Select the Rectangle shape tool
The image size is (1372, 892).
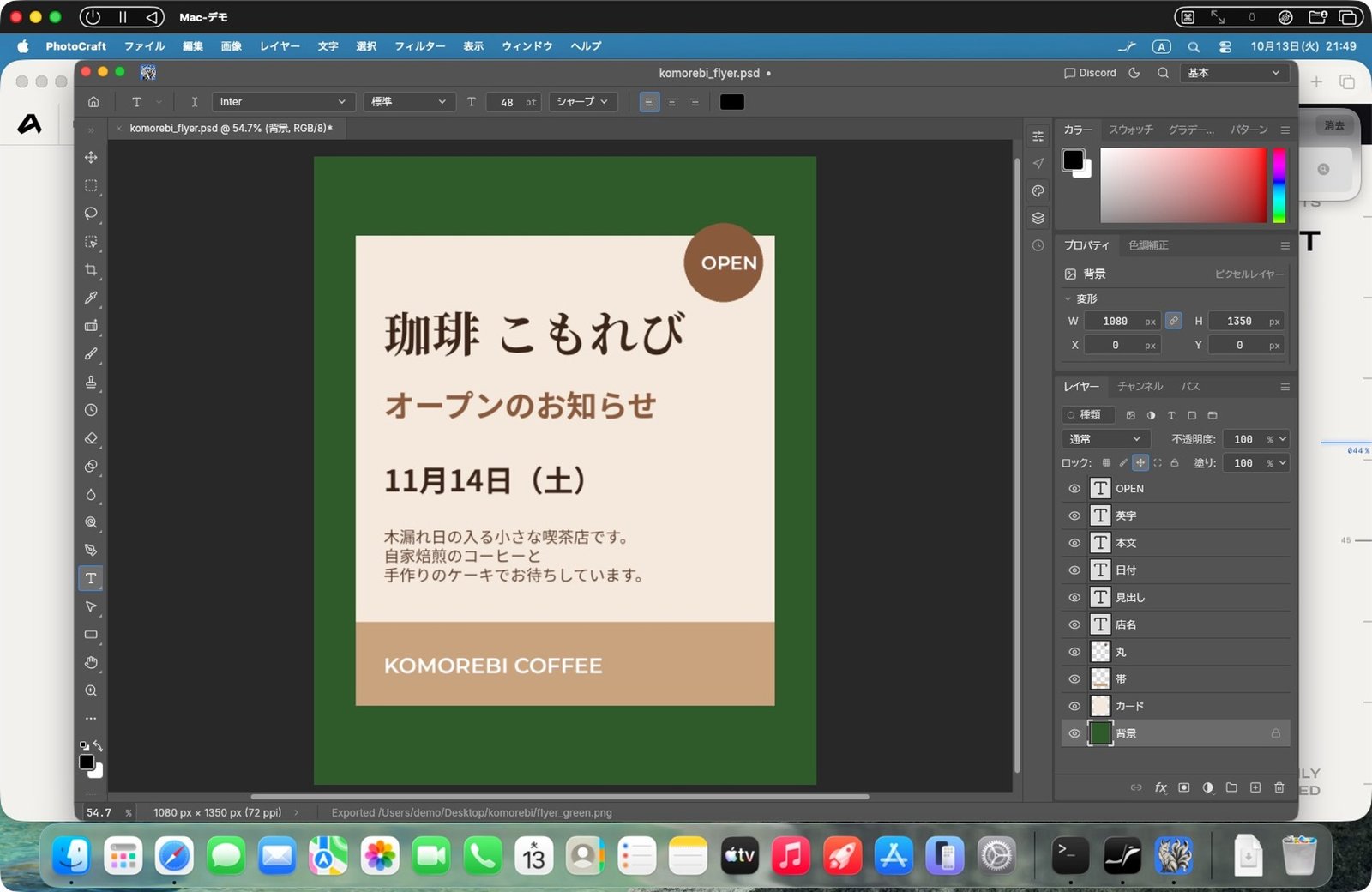91,635
